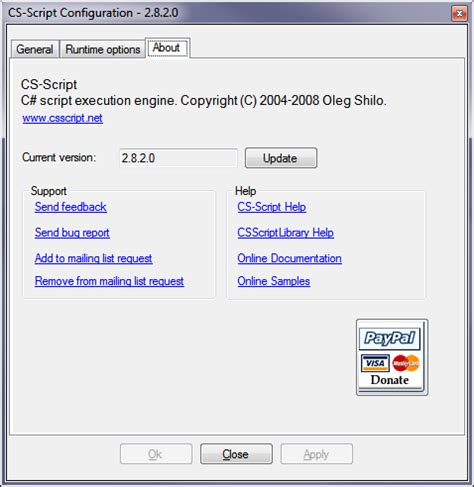This screenshot has height=487, width=474.
Task: Open the www.csscript.net link
Action: pos(63,118)
